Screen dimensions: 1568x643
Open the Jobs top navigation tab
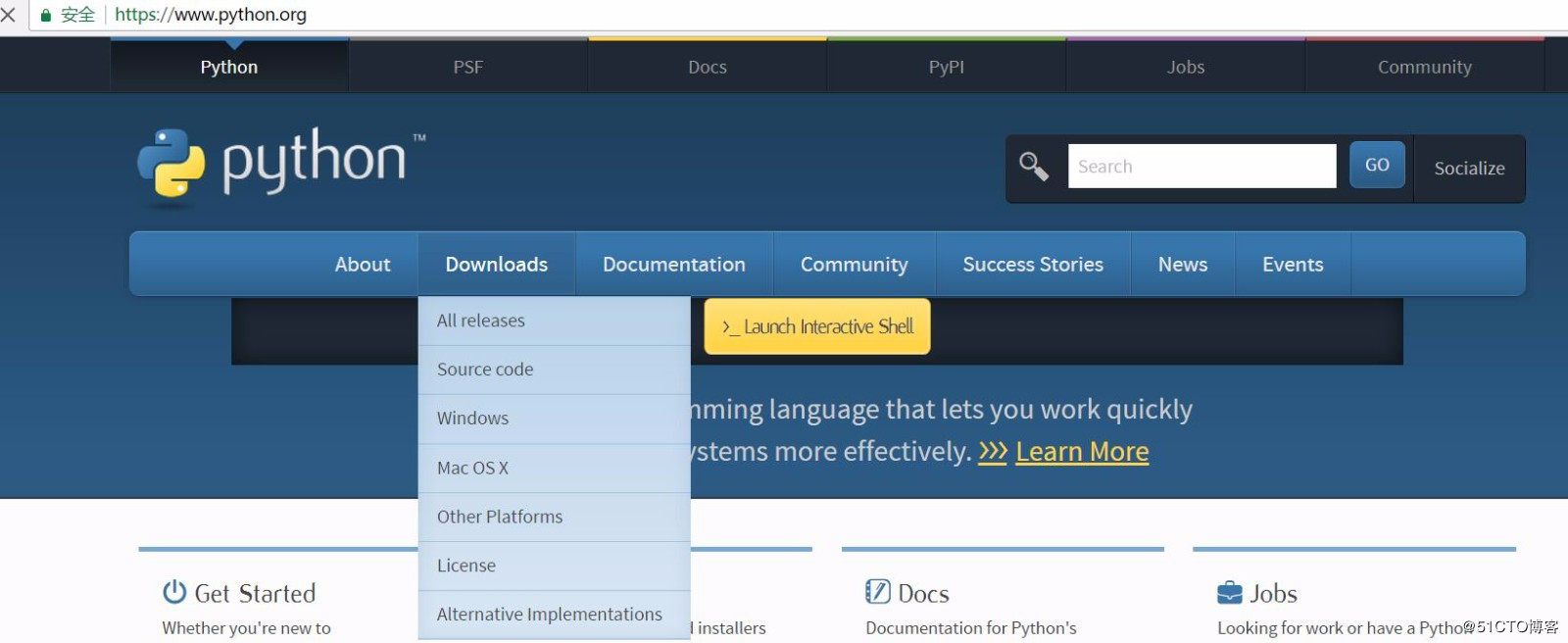(1186, 67)
